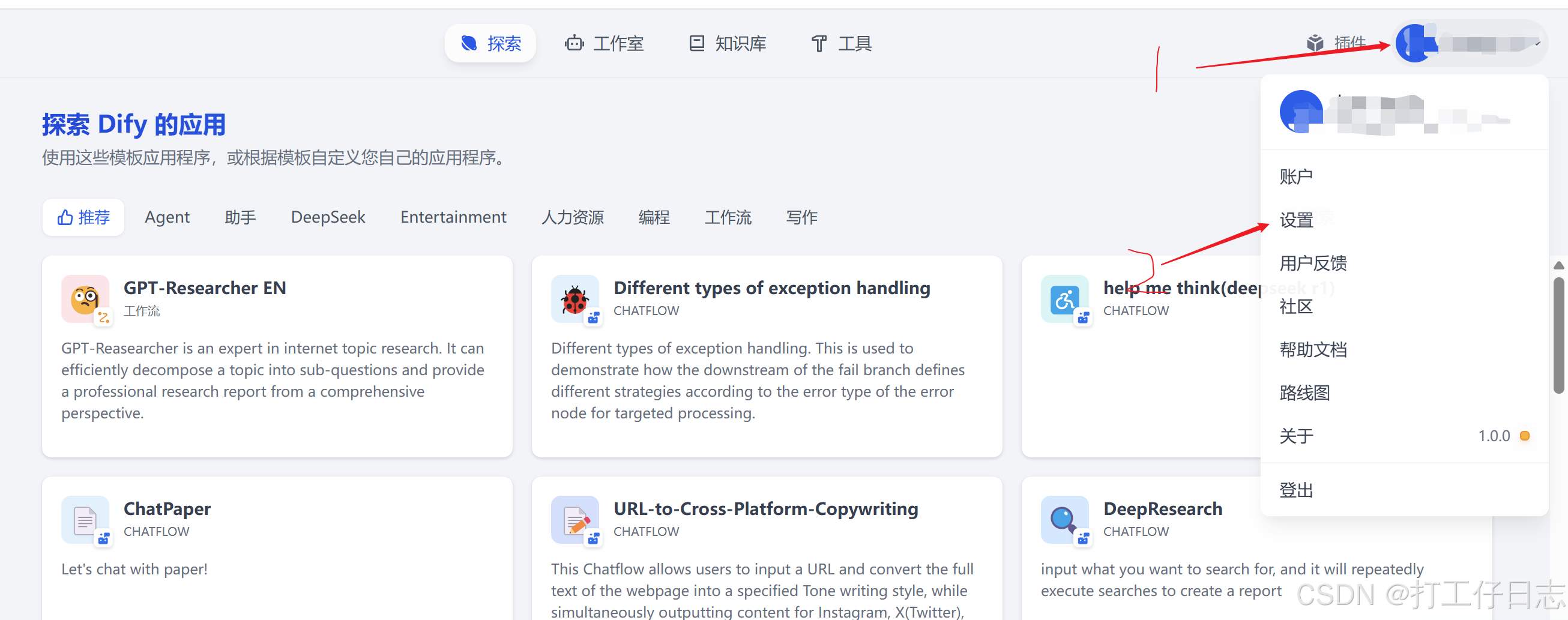The height and width of the screenshot is (620, 1568).
Task: Select 设置 from the user menu
Action: pyautogui.click(x=1295, y=220)
